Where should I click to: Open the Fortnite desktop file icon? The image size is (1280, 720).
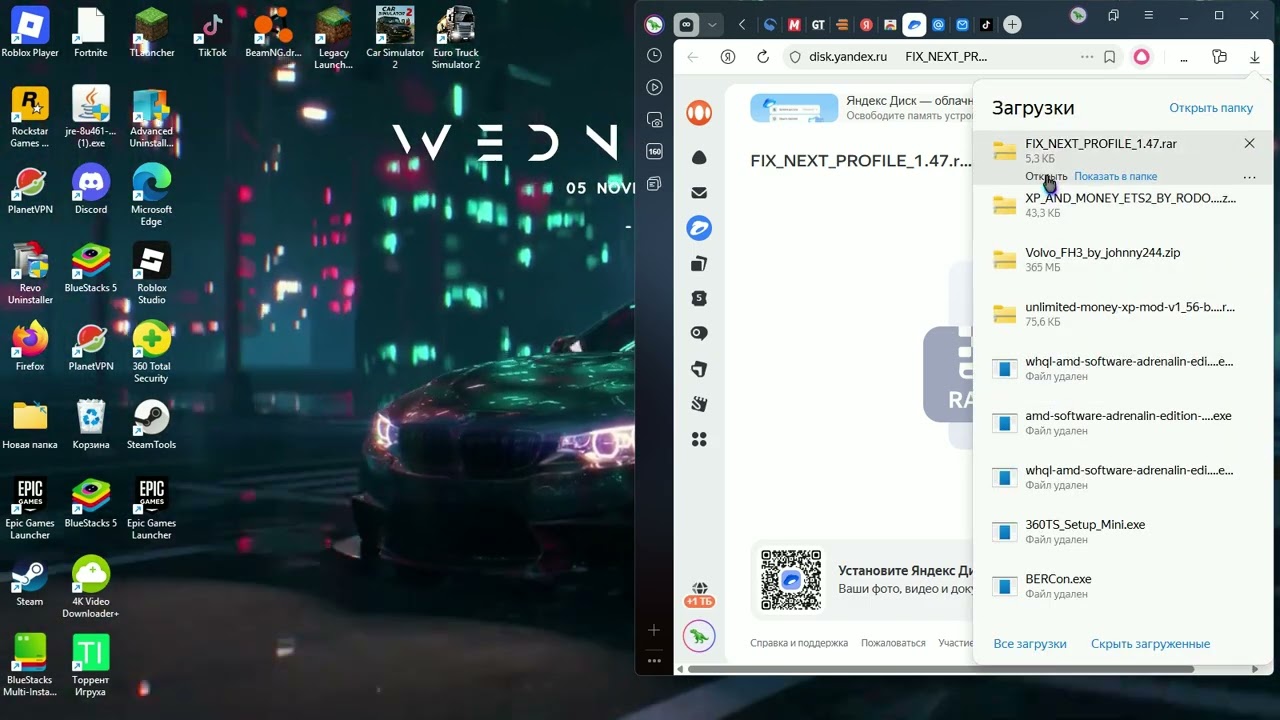[x=90, y=32]
